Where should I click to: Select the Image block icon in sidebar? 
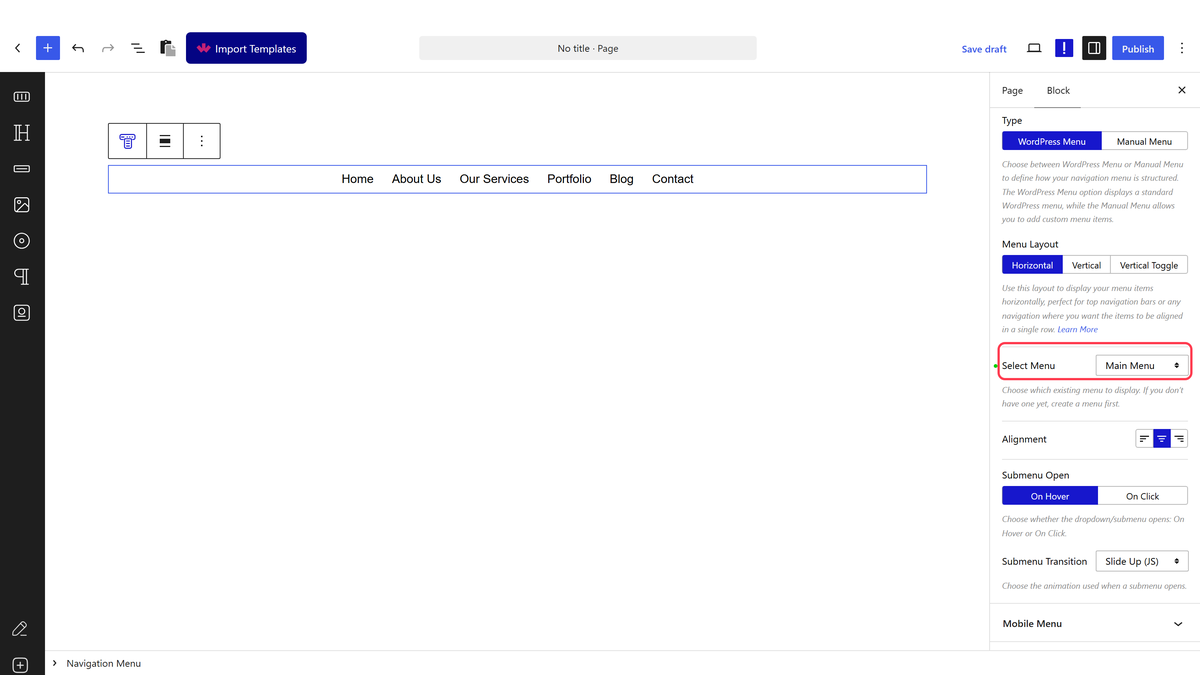tap(22, 205)
